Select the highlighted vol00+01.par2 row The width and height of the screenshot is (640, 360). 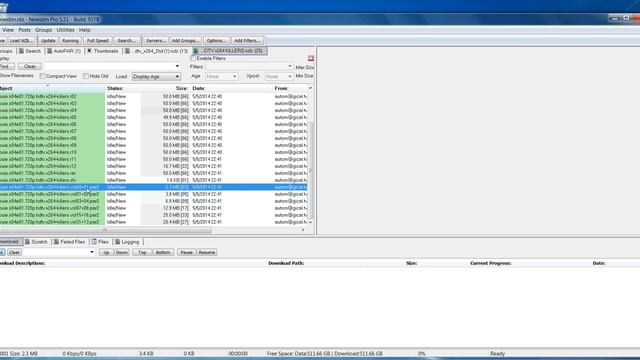coord(154,187)
